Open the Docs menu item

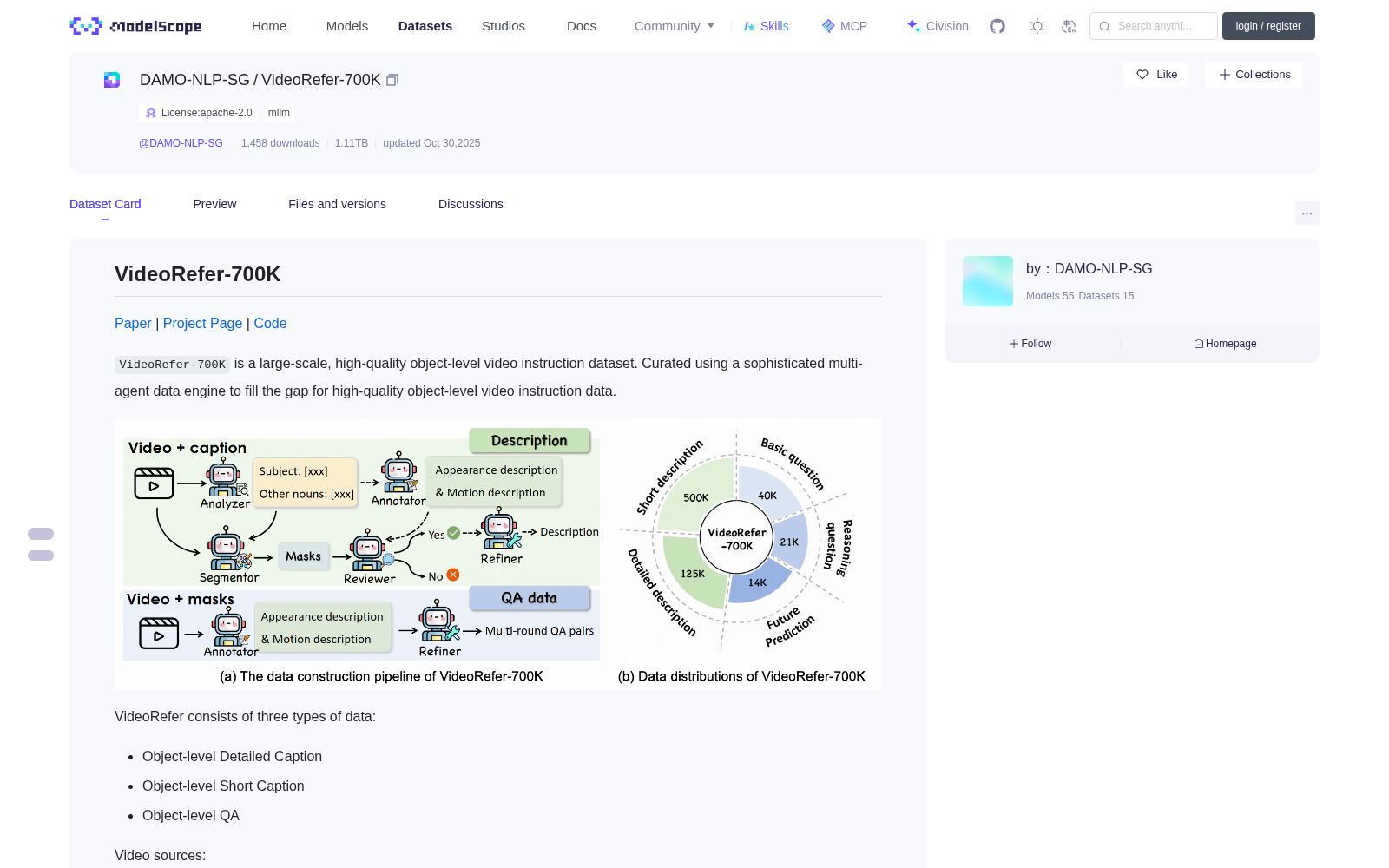point(582,26)
